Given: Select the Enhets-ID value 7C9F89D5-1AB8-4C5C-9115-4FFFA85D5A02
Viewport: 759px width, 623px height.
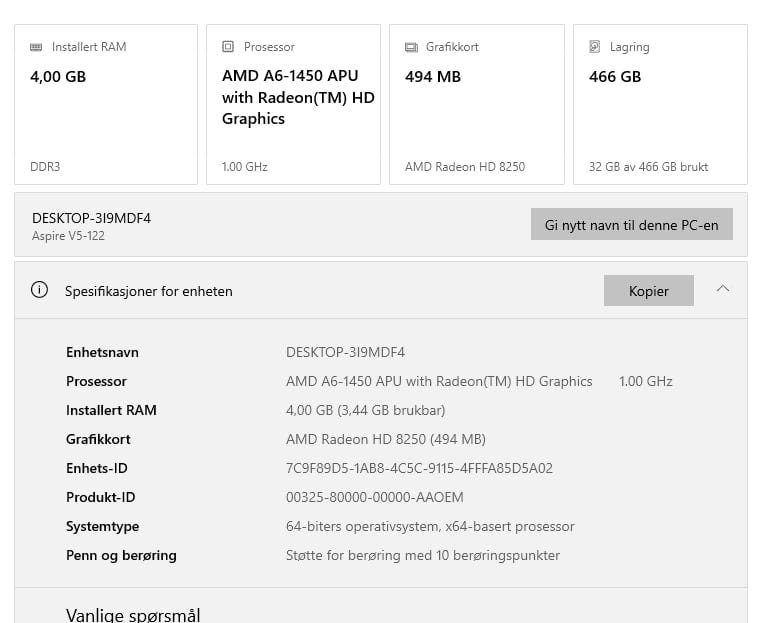Looking at the screenshot, I should point(419,469).
